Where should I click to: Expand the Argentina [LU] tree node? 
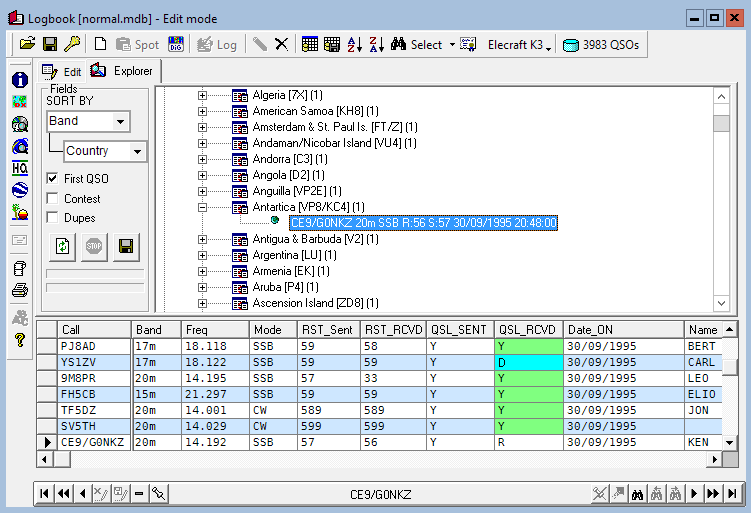(x=202, y=255)
